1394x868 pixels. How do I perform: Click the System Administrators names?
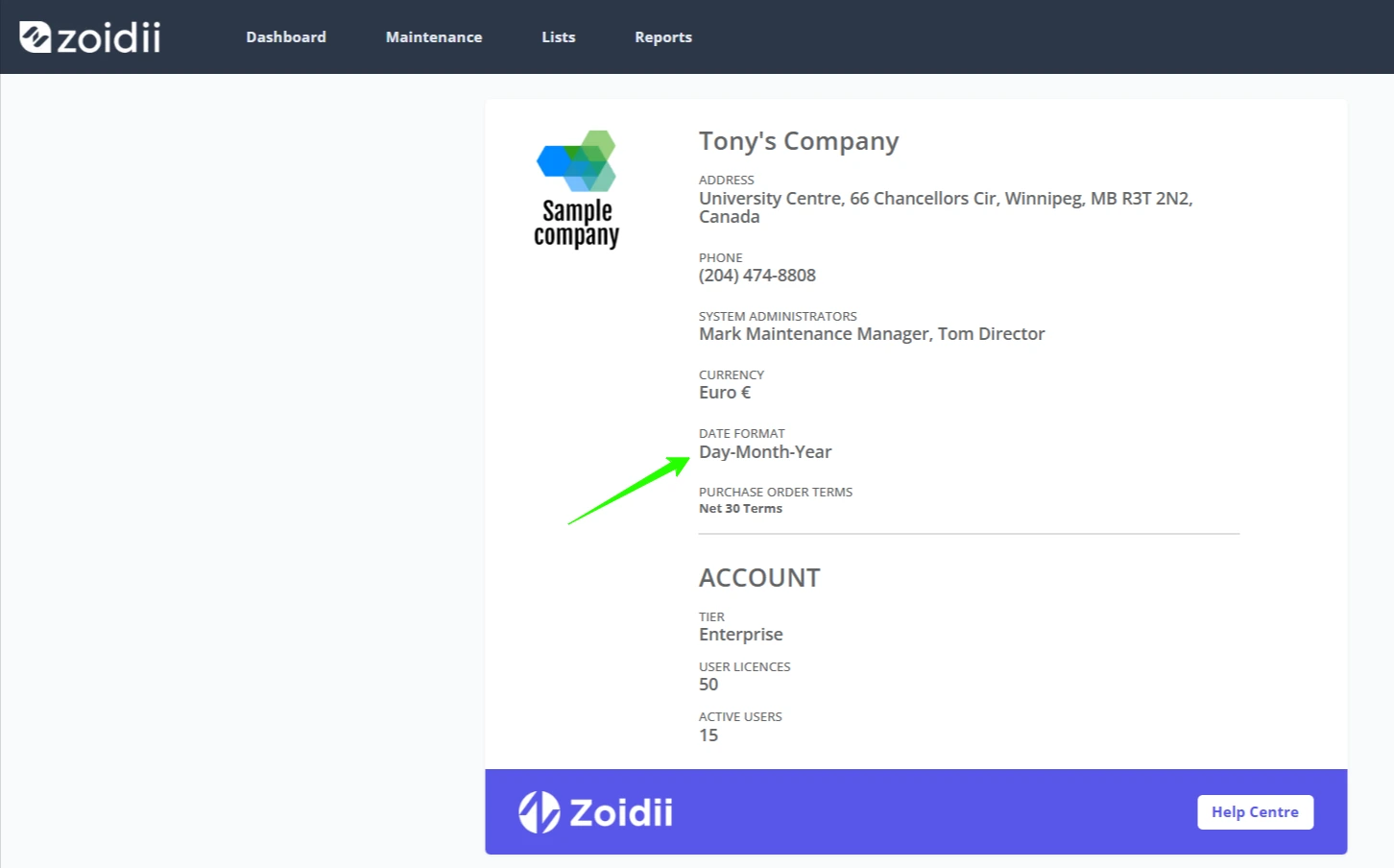(872, 334)
